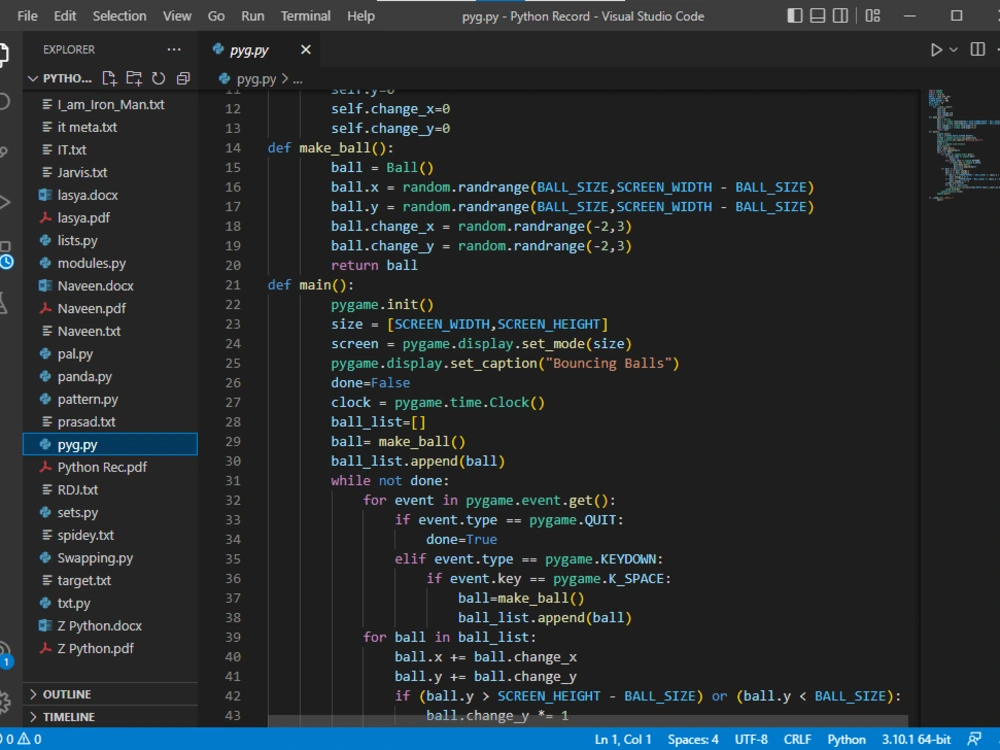This screenshot has height=750, width=1000.
Task: Open Naveen.pdf from the file list
Action: pos(110,308)
